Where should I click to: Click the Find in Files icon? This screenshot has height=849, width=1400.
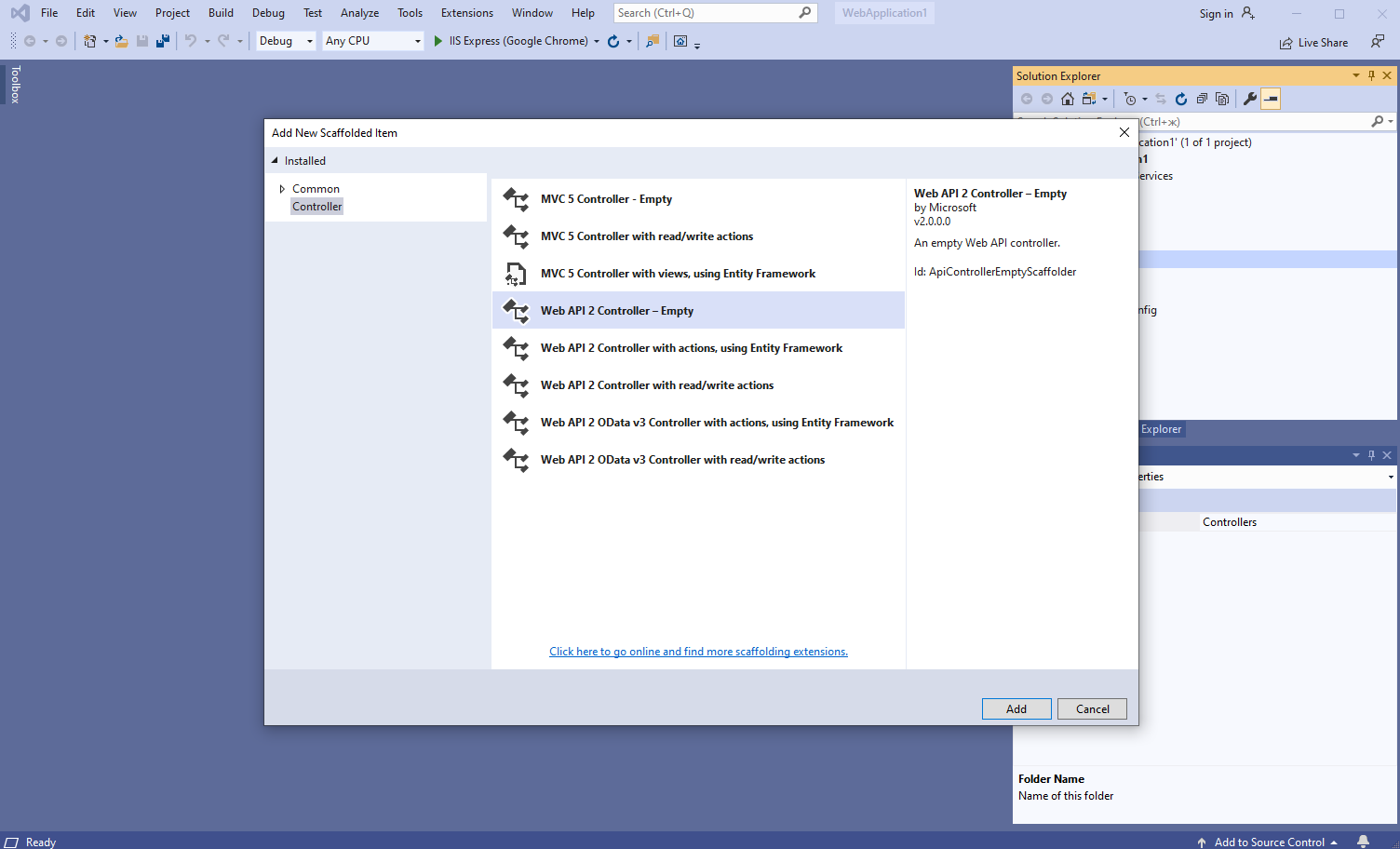(x=653, y=41)
